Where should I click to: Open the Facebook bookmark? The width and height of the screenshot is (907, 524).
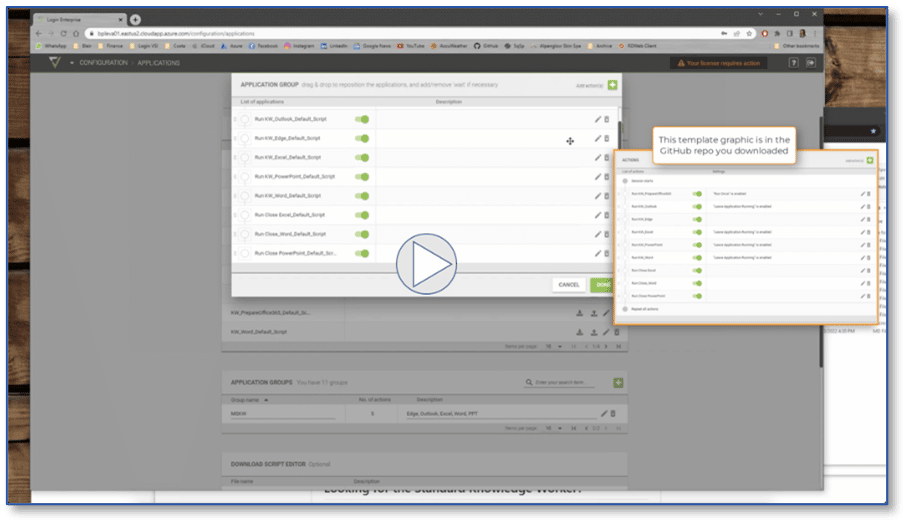click(x=263, y=46)
